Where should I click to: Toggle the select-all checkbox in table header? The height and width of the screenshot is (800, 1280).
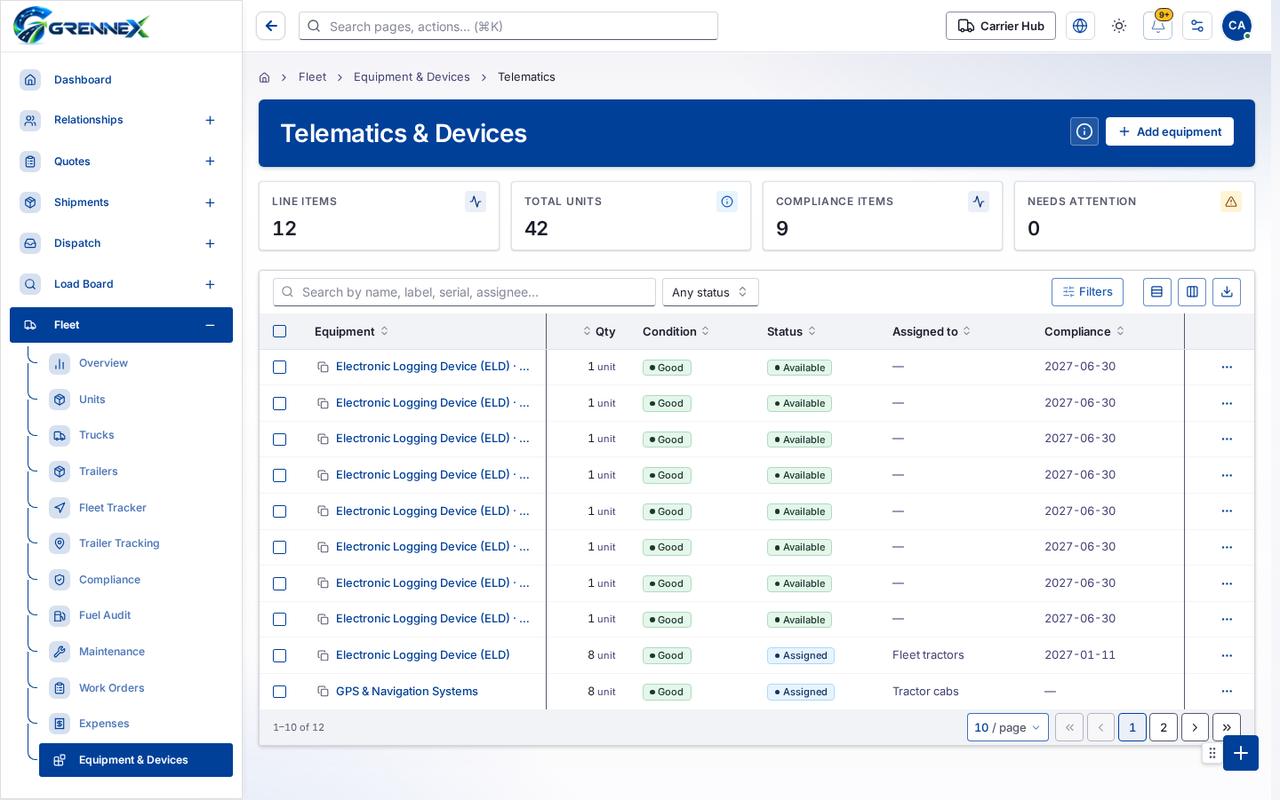pos(280,331)
